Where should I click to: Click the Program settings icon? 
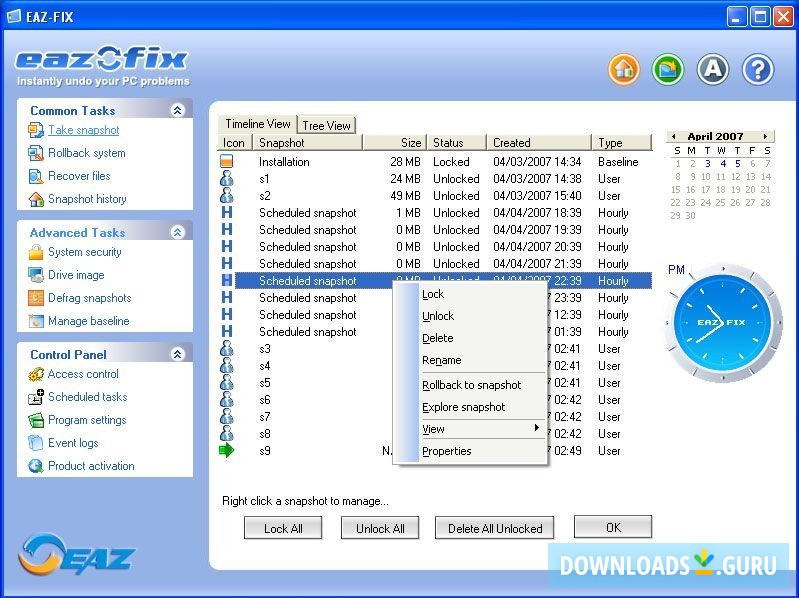pyautogui.click(x=36, y=420)
